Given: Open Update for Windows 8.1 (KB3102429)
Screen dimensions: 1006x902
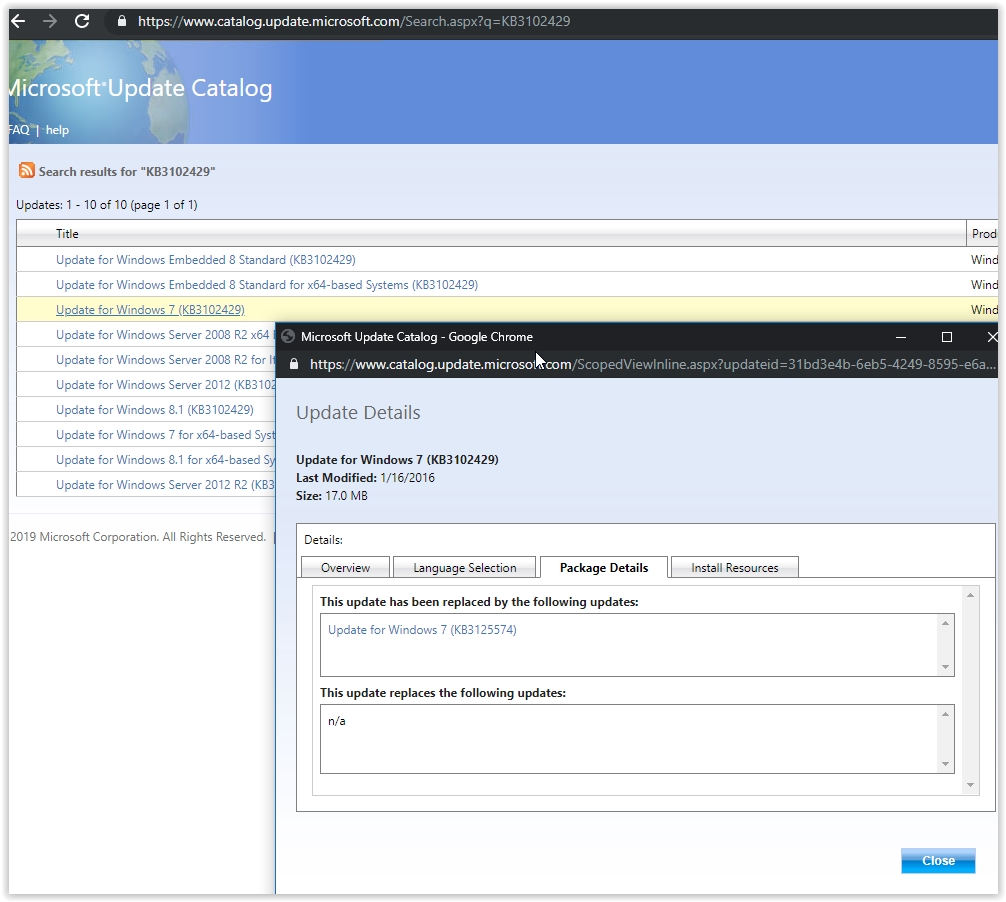Looking at the screenshot, I should pyautogui.click(x=155, y=410).
